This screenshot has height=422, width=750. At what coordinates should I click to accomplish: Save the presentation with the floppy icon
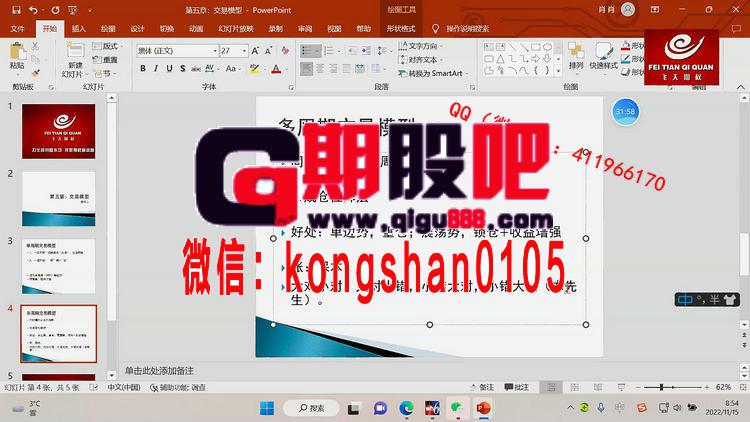coord(16,10)
